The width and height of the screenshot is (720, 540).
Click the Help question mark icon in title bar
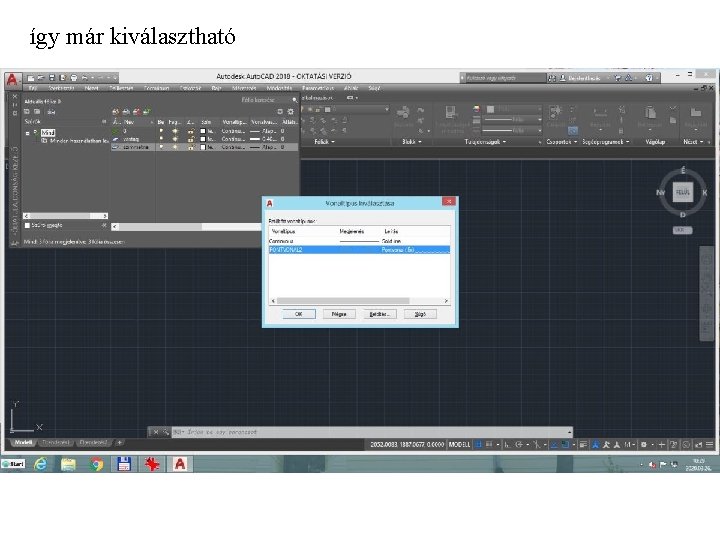point(649,78)
